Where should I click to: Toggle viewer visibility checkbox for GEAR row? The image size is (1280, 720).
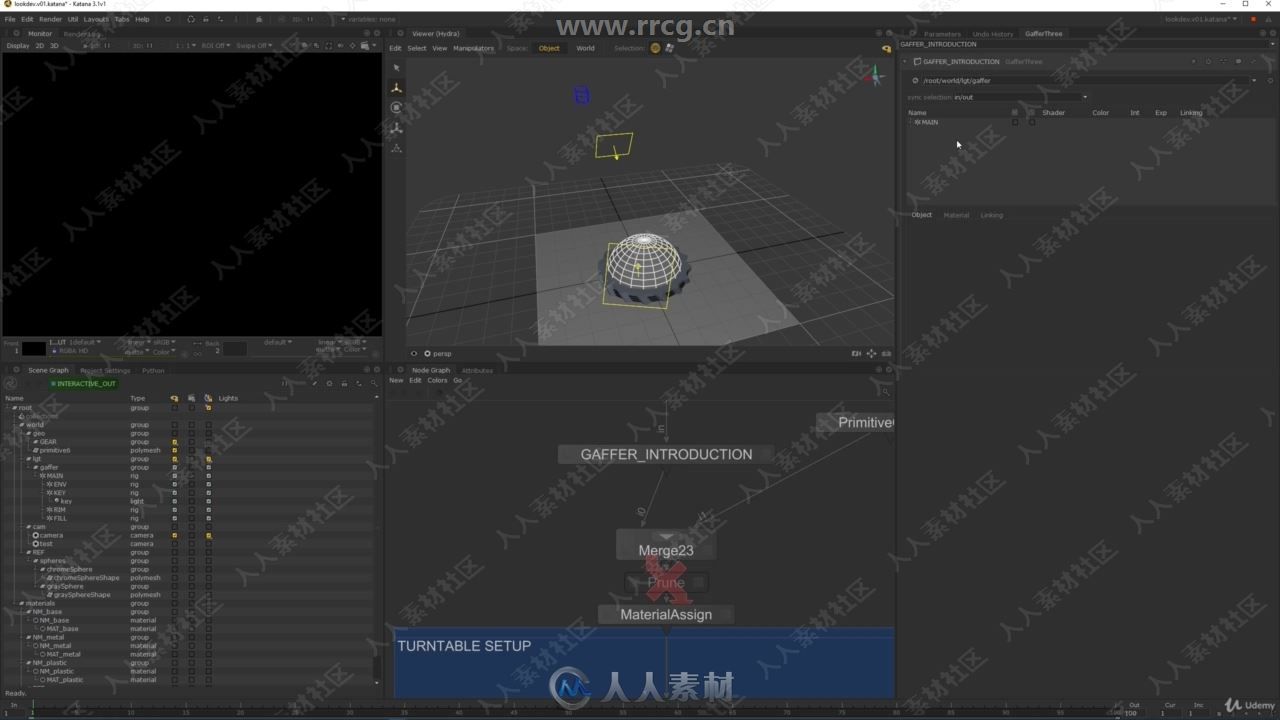click(x=174, y=442)
